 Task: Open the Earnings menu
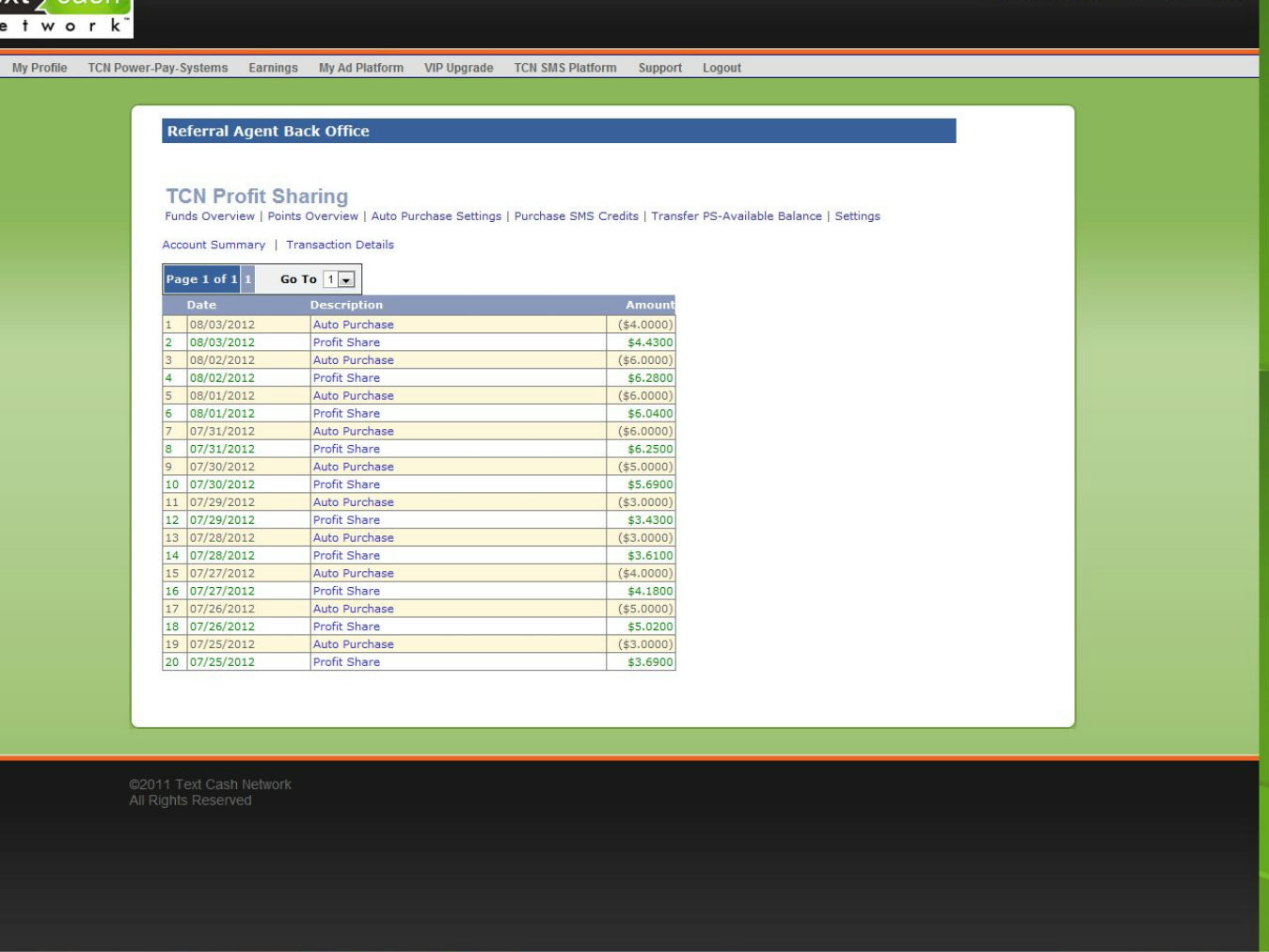pyautogui.click(x=273, y=68)
